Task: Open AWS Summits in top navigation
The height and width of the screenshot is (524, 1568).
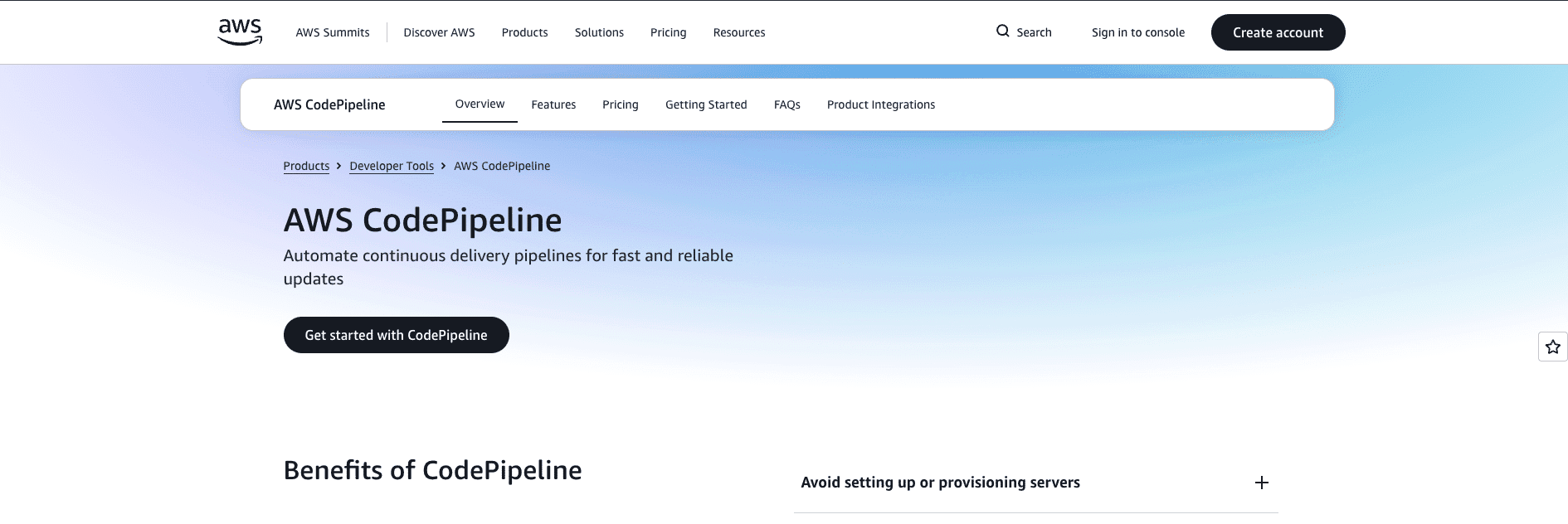Action: 333,32
